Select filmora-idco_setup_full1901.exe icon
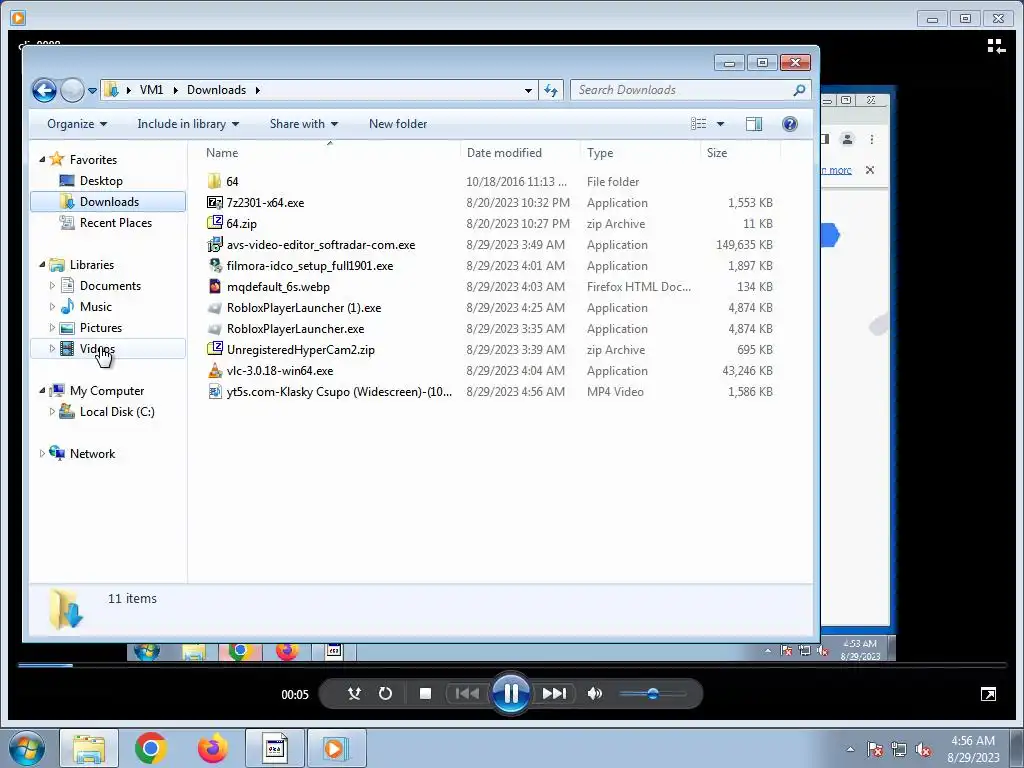The height and width of the screenshot is (768, 1024). [214, 266]
